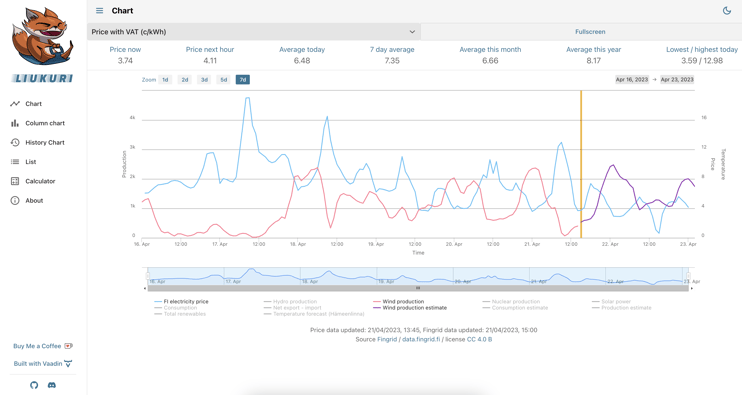This screenshot has width=742, height=395.
Task: Click the Average this year value 8.17
Action: (593, 61)
